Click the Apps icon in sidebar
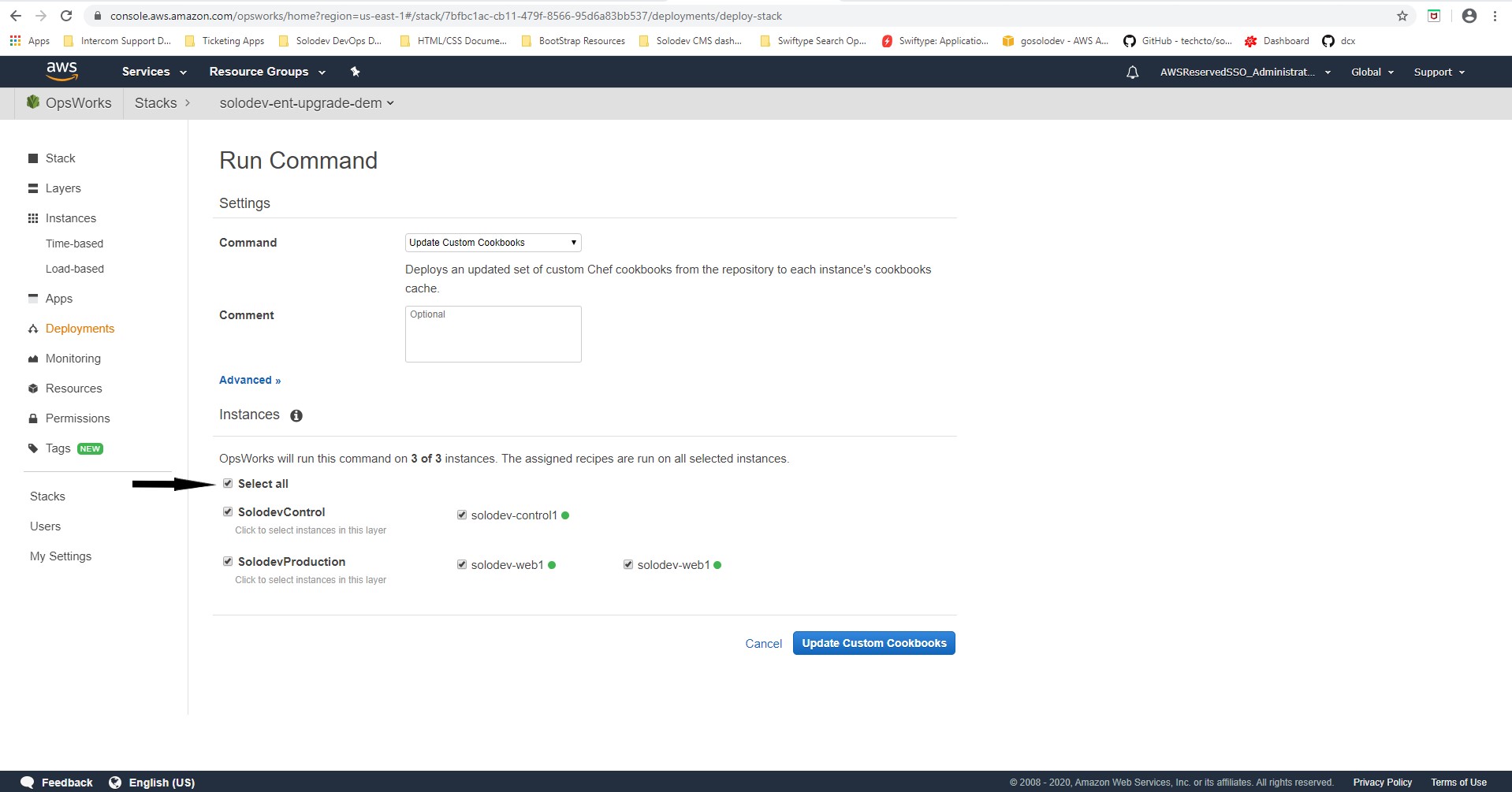 33,298
